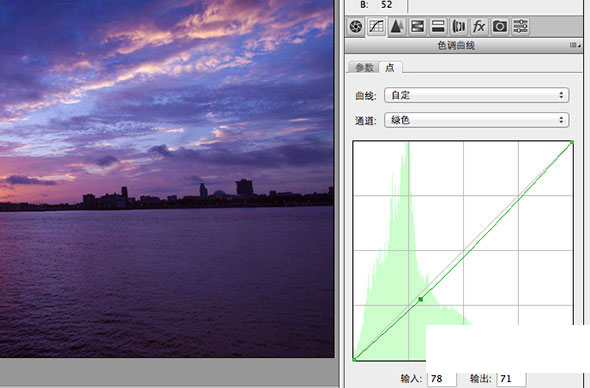Select the bottom-left endpoint of the curve

tap(354, 360)
